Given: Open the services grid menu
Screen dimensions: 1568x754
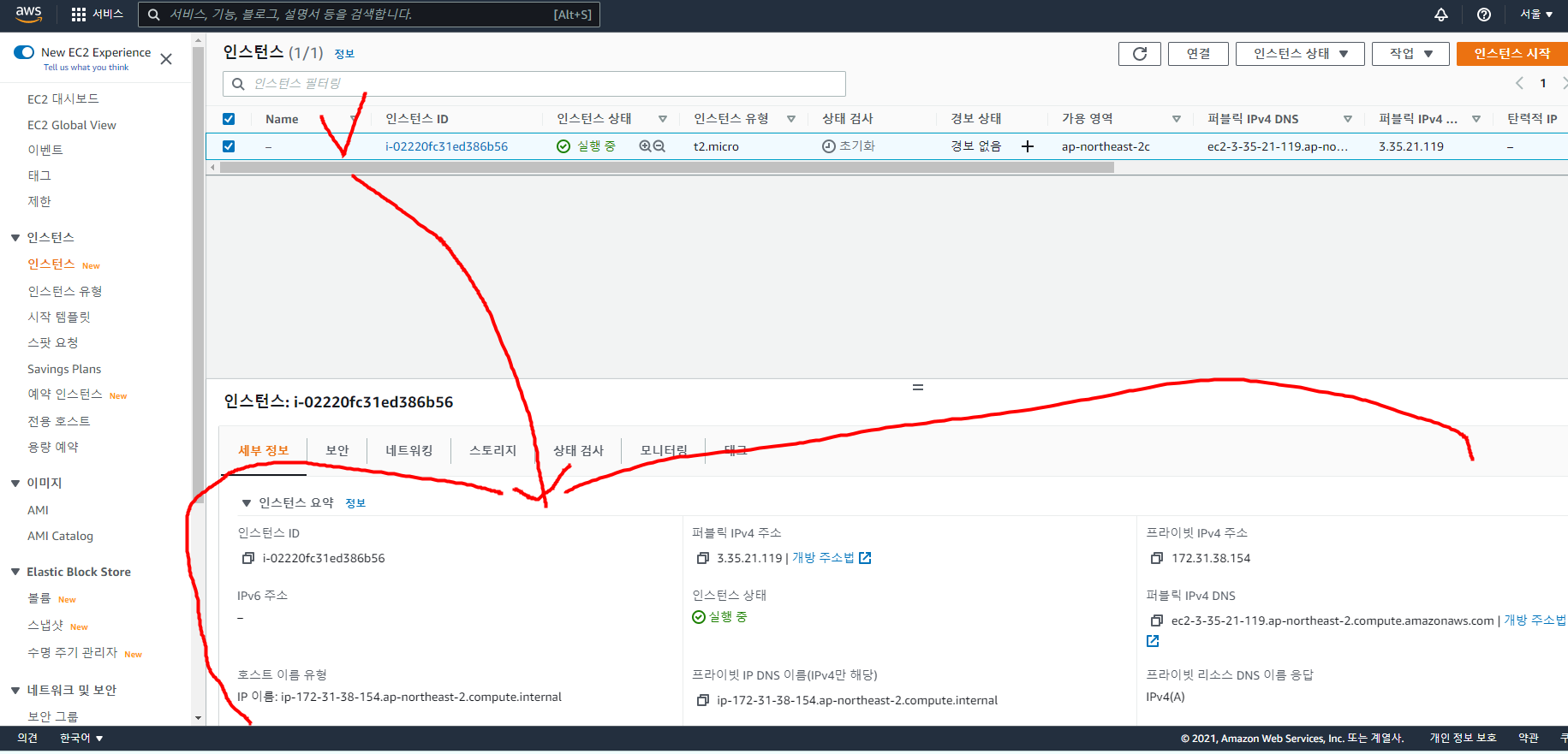Looking at the screenshot, I should click(x=79, y=15).
